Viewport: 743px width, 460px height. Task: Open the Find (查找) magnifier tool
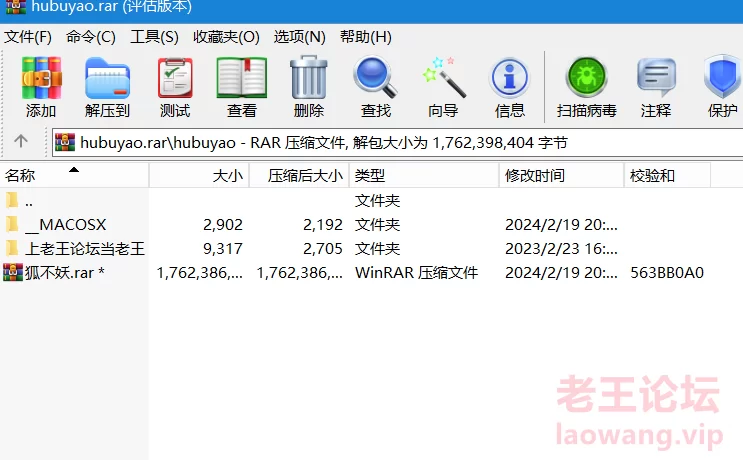point(375,77)
